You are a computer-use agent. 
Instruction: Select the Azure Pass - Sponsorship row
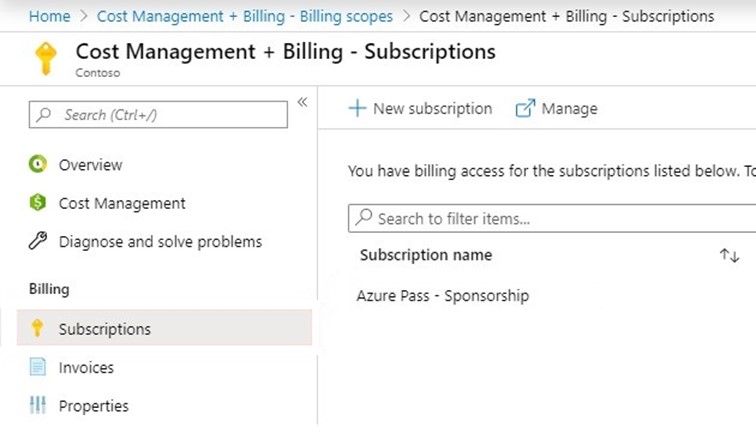coord(443,296)
